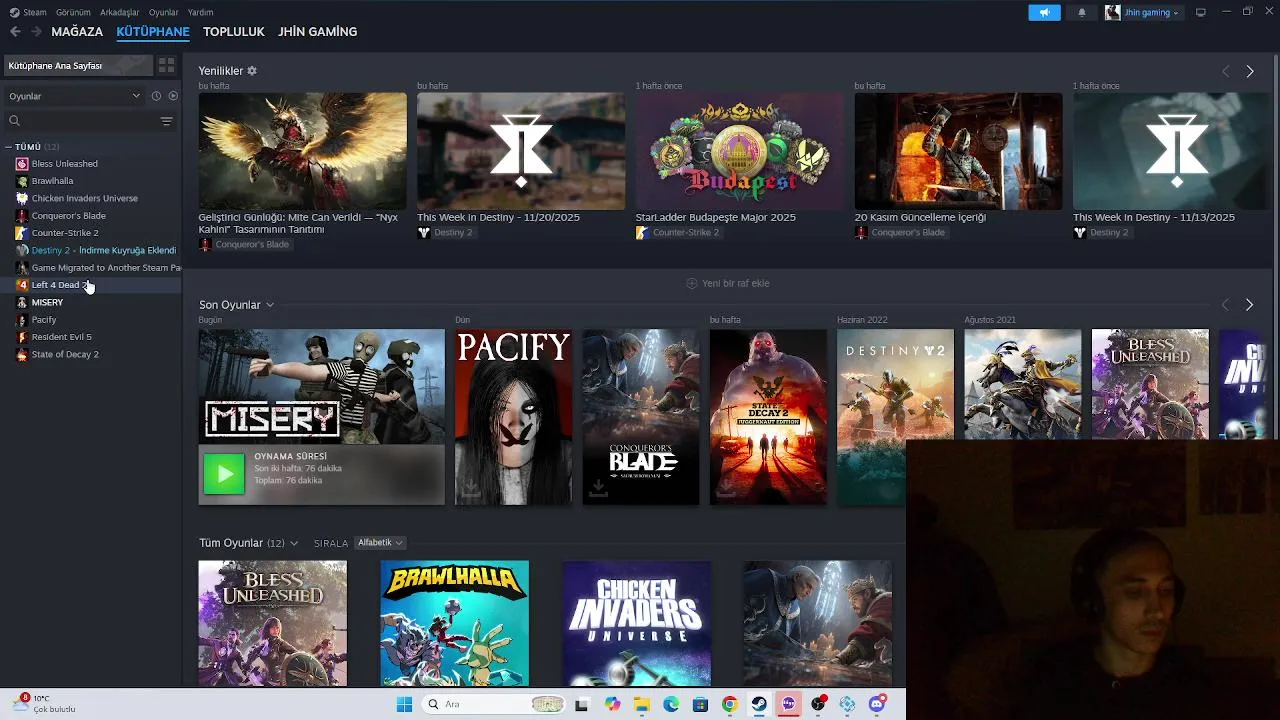Screen dimensions: 1280x720
Task: Open the Yardım menu
Action: pyautogui.click(x=200, y=12)
